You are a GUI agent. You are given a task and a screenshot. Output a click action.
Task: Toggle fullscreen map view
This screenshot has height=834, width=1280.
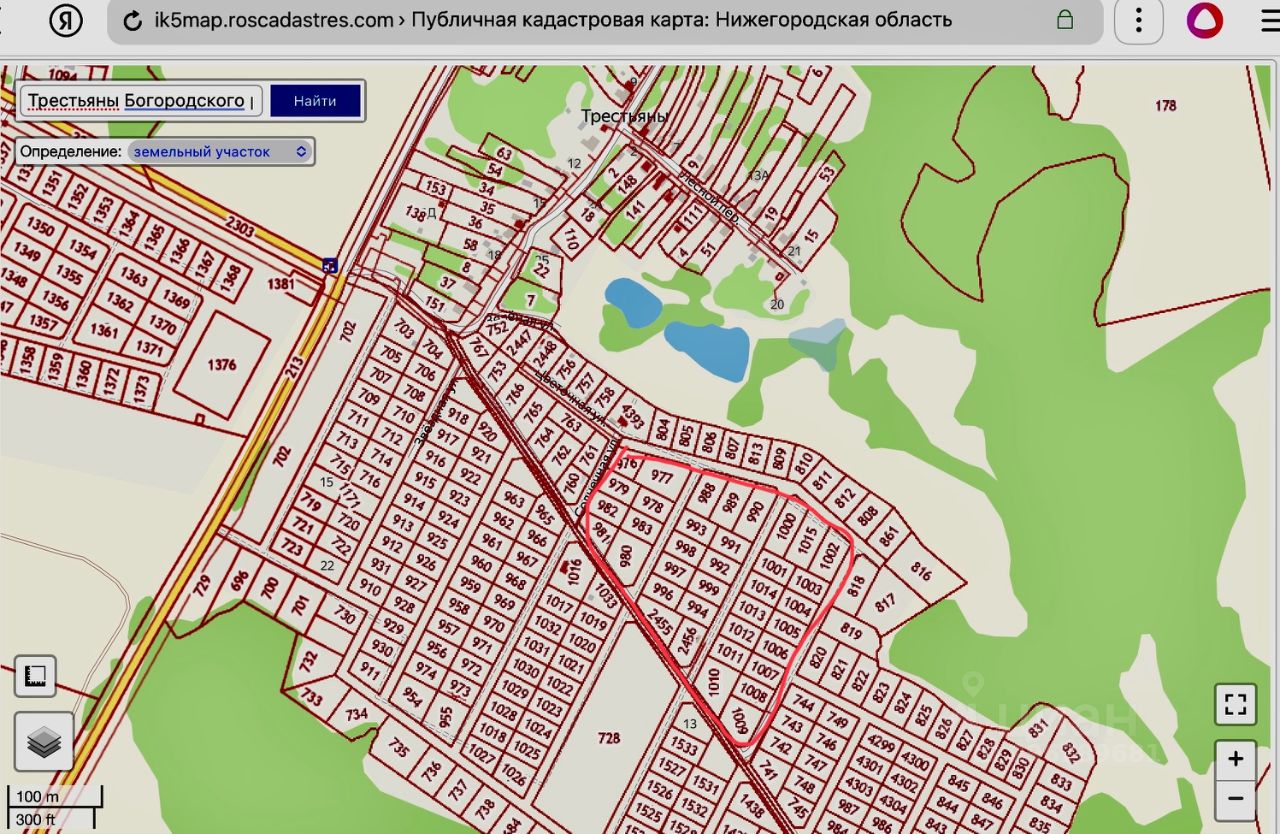(x=1235, y=704)
